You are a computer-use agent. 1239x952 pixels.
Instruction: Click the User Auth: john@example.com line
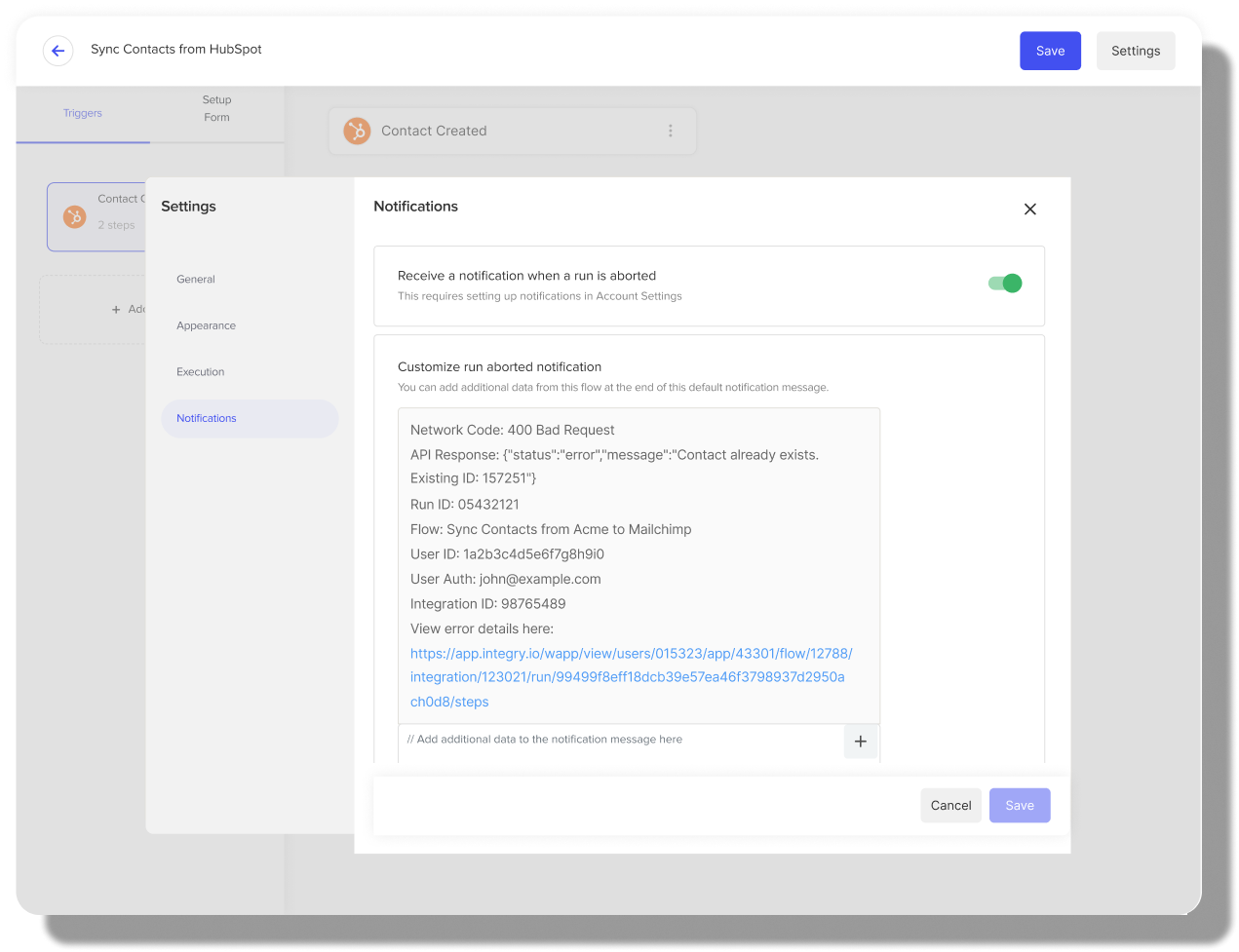506,579
